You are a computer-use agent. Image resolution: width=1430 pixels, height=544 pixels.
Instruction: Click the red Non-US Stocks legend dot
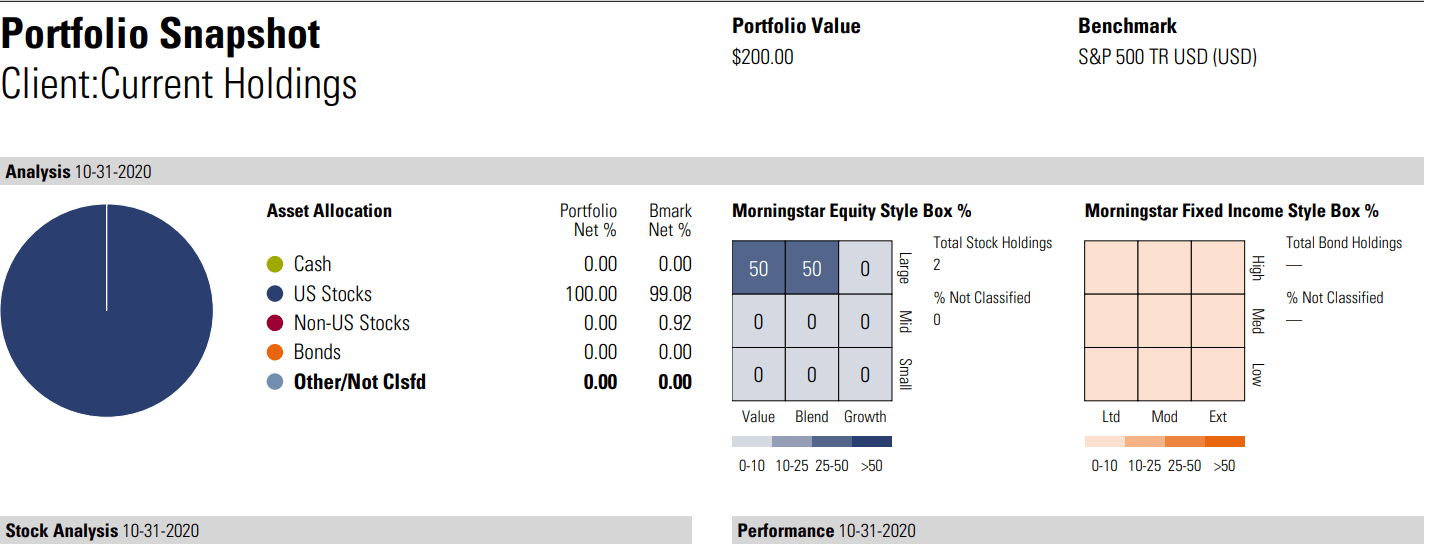click(275, 323)
